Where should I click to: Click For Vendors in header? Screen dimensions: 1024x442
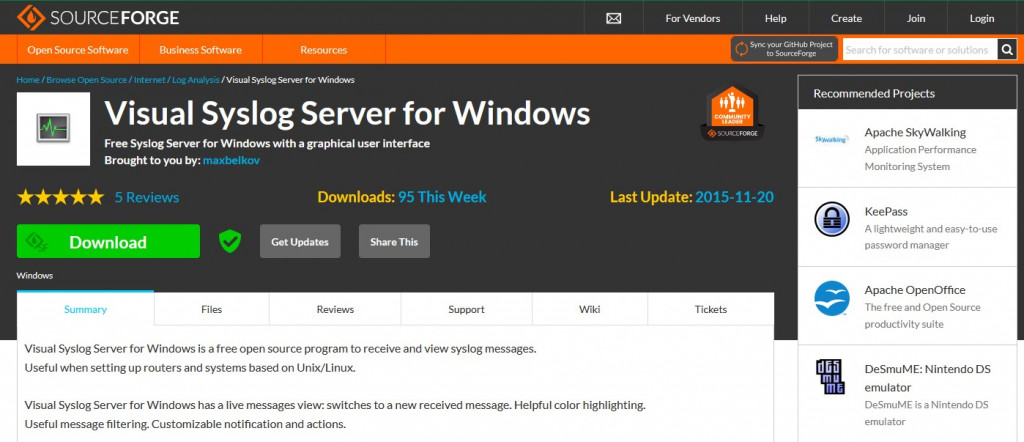[693, 18]
